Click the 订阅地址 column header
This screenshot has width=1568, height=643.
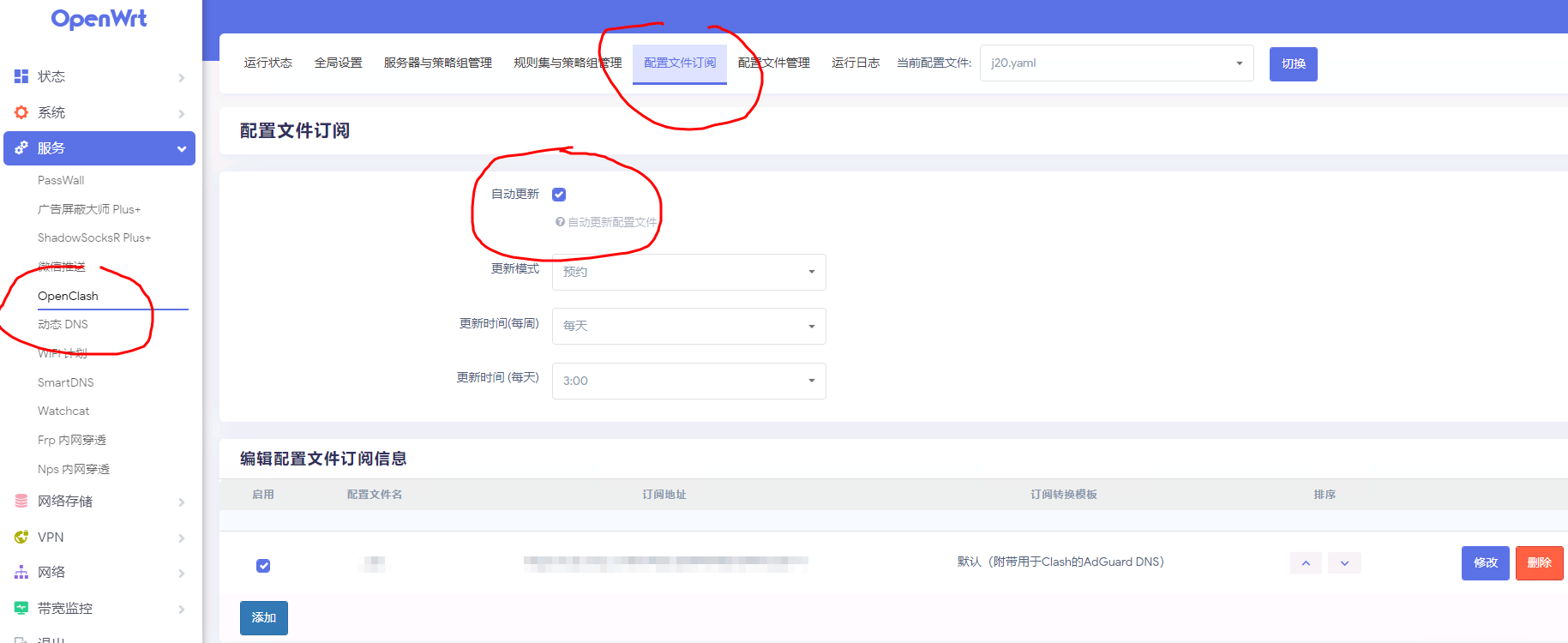(664, 495)
